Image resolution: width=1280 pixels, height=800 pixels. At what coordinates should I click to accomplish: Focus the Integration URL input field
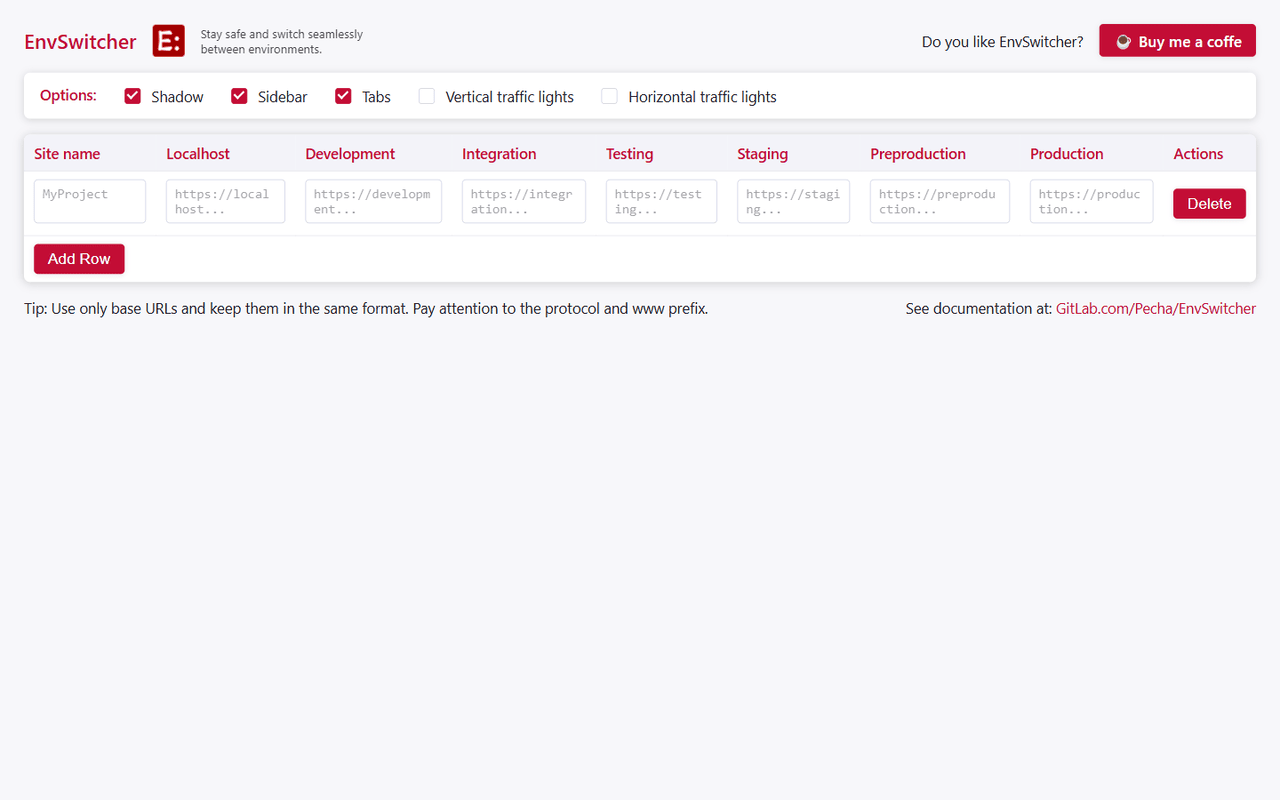[524, 201]
